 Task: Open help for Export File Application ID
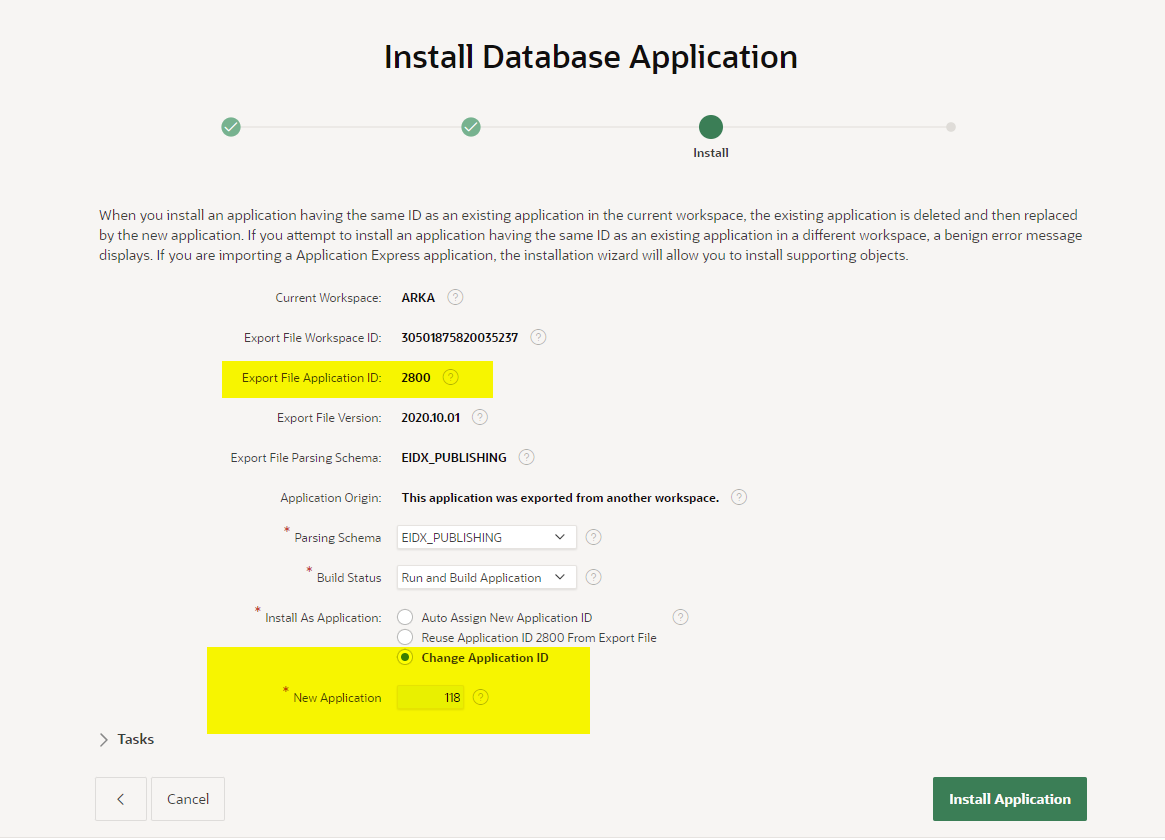[450, 377]
